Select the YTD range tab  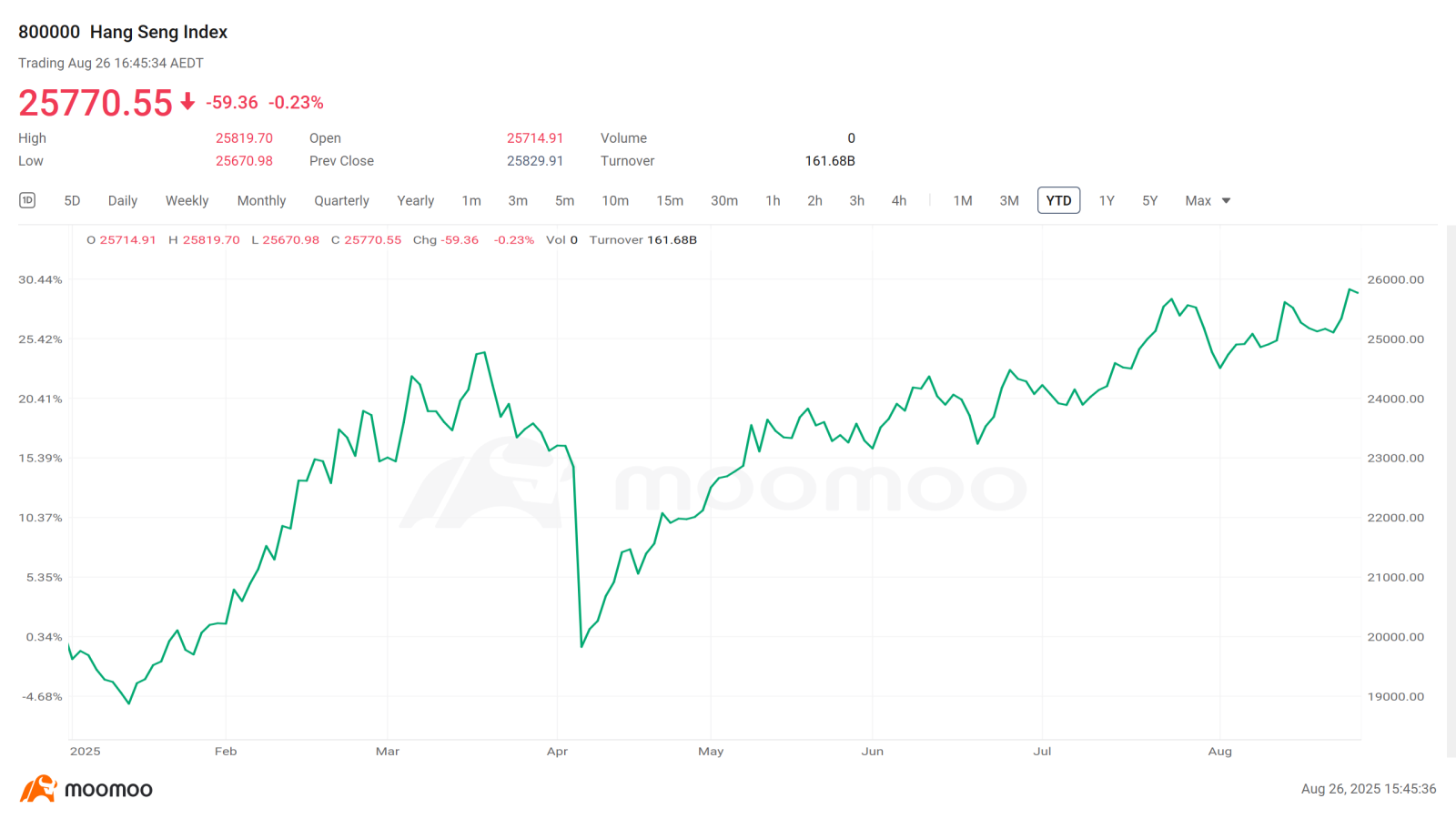[x=1058, y=200]
